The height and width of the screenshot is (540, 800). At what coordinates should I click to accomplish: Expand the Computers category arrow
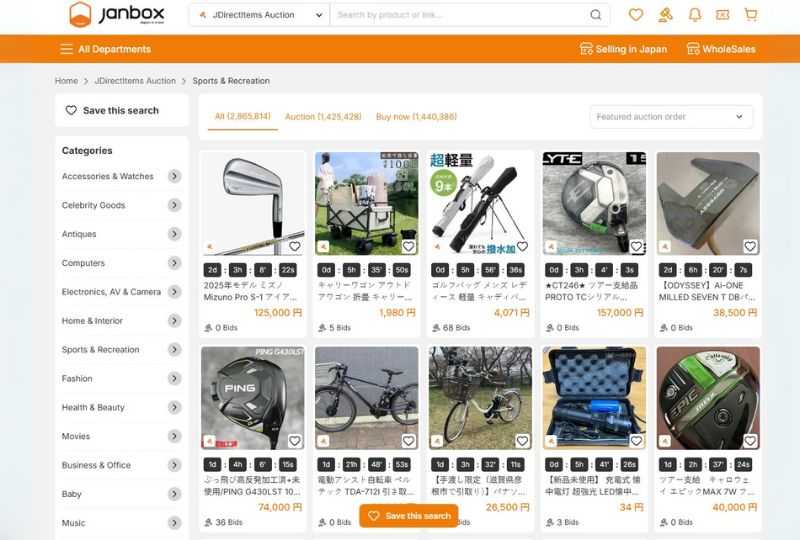[x=174, y=263]
